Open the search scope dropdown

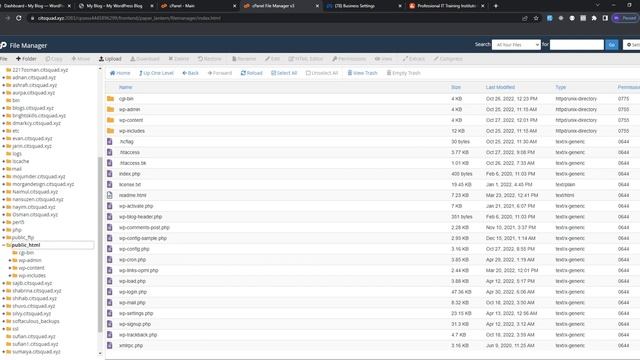(x=516, y=44)
